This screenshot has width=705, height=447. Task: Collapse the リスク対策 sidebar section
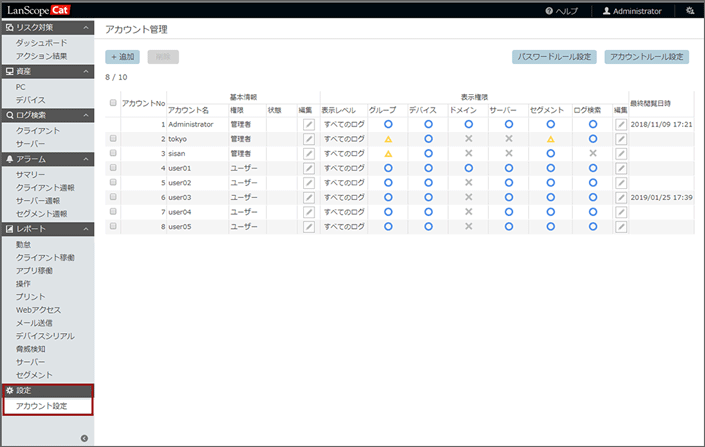86,29
